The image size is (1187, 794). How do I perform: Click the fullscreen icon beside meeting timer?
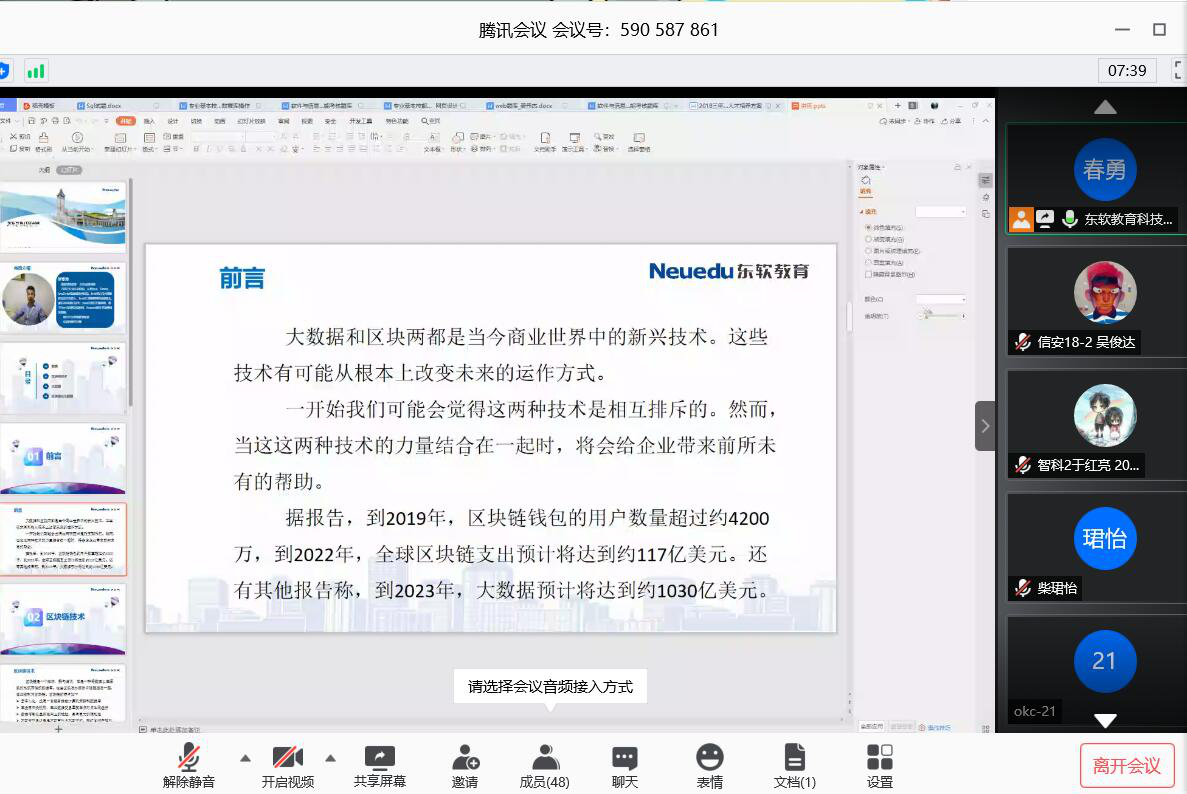[x=1176, y=71]
